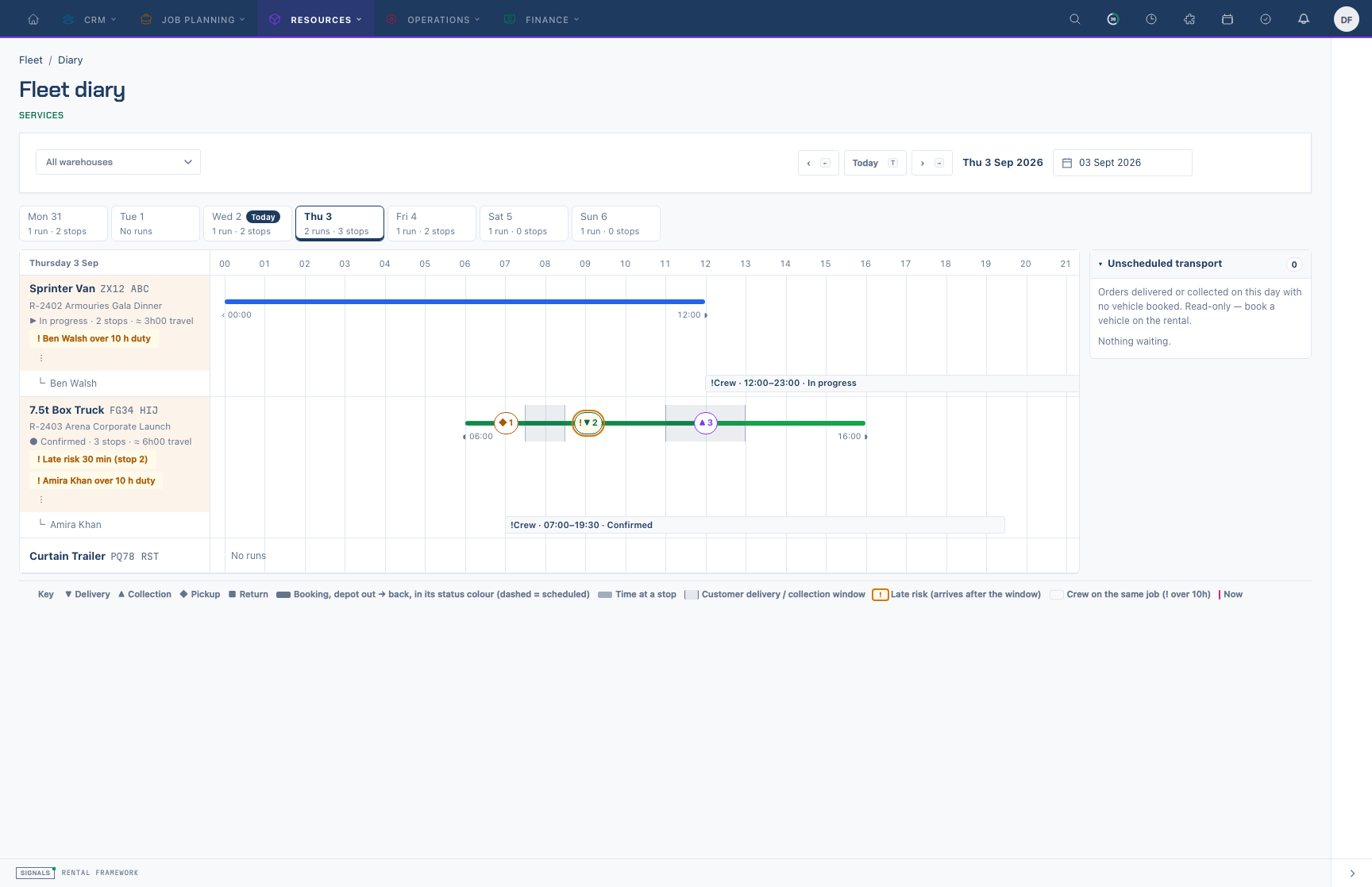Open the checkmark tasks icon
The image size is (1372, 887).
[x=1266, y=19]
